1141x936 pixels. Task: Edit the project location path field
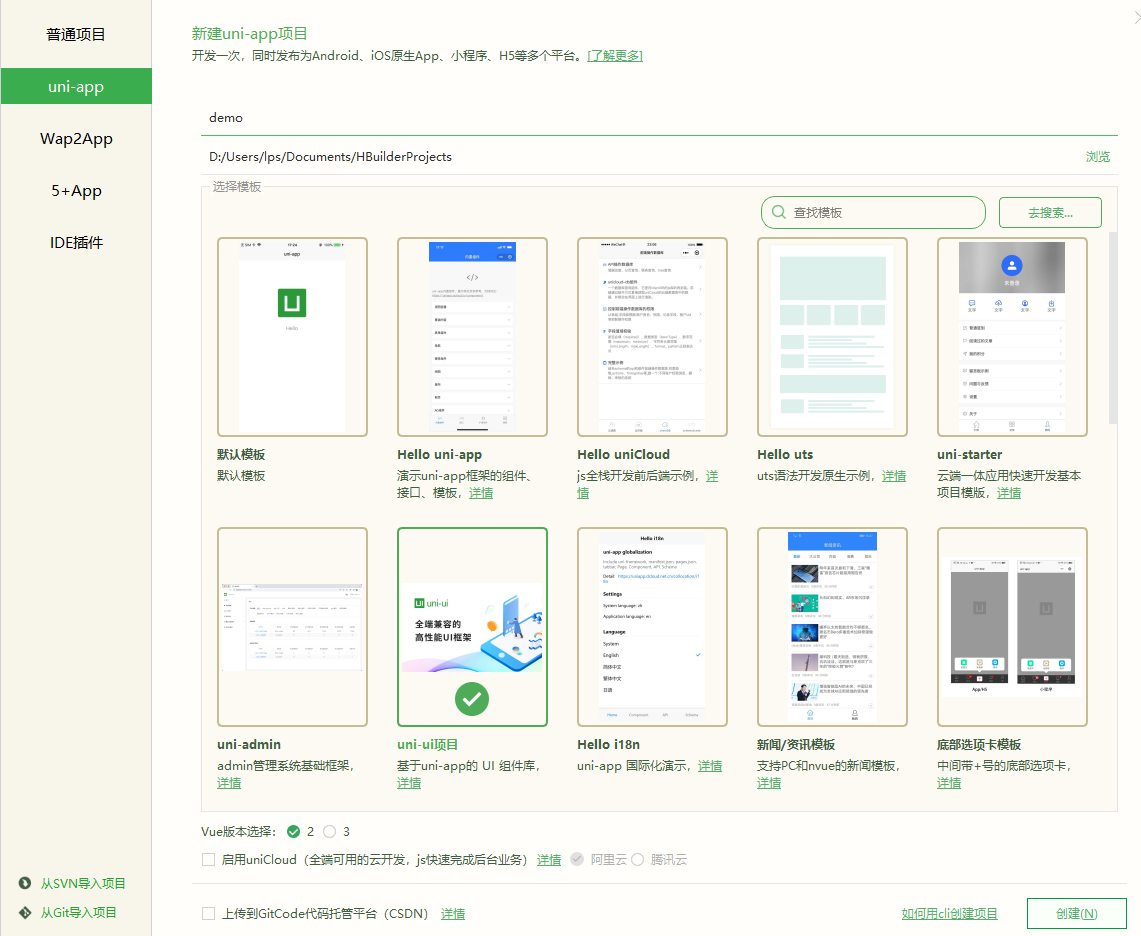coord(640,156)
